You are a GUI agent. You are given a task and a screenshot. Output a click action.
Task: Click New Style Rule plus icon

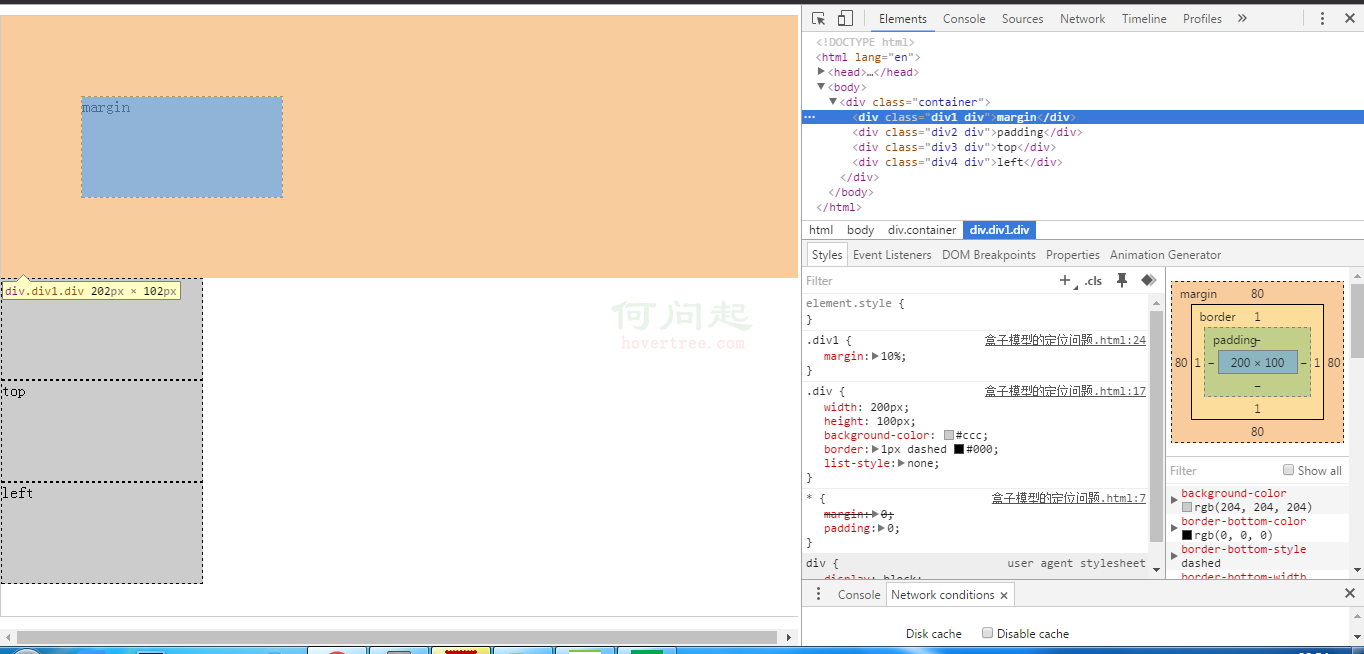pyautogui.click(x=1065, y=281)
